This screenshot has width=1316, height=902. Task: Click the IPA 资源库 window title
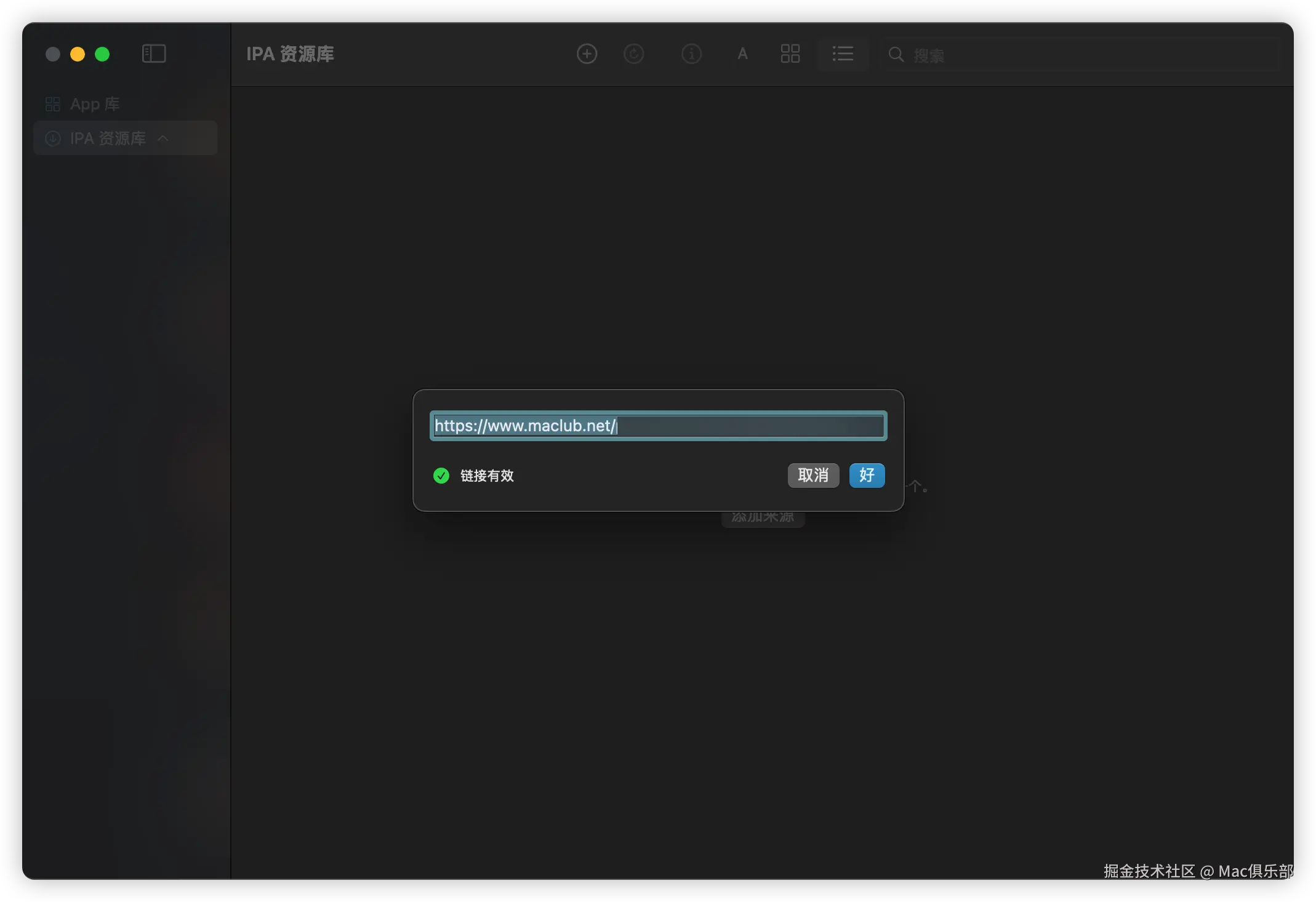point(290,54)
